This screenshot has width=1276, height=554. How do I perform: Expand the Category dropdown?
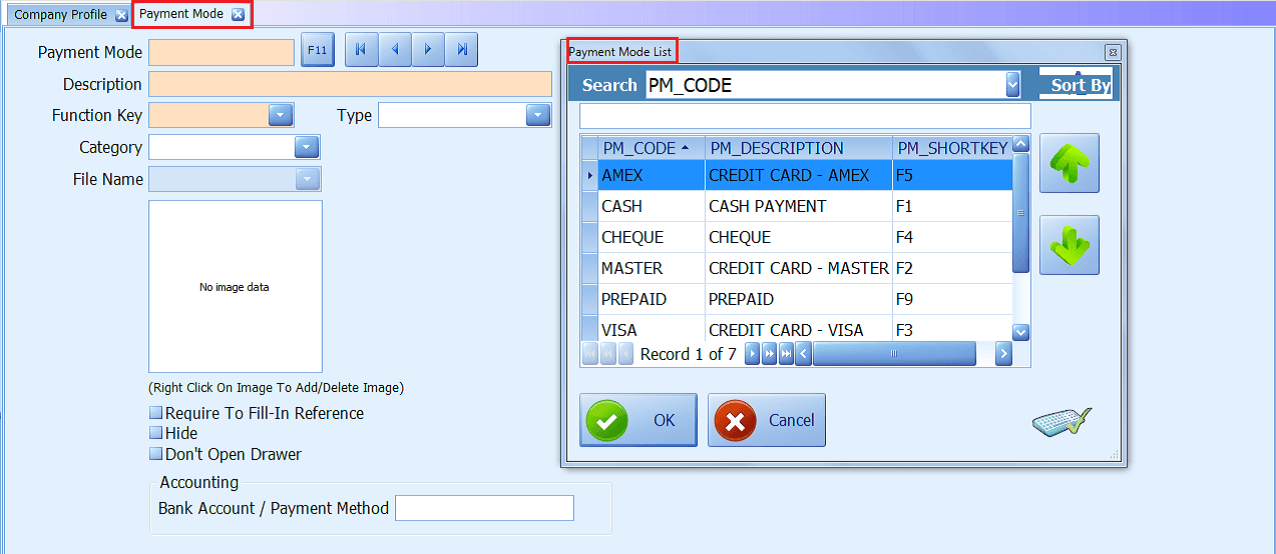coord(307,147)
